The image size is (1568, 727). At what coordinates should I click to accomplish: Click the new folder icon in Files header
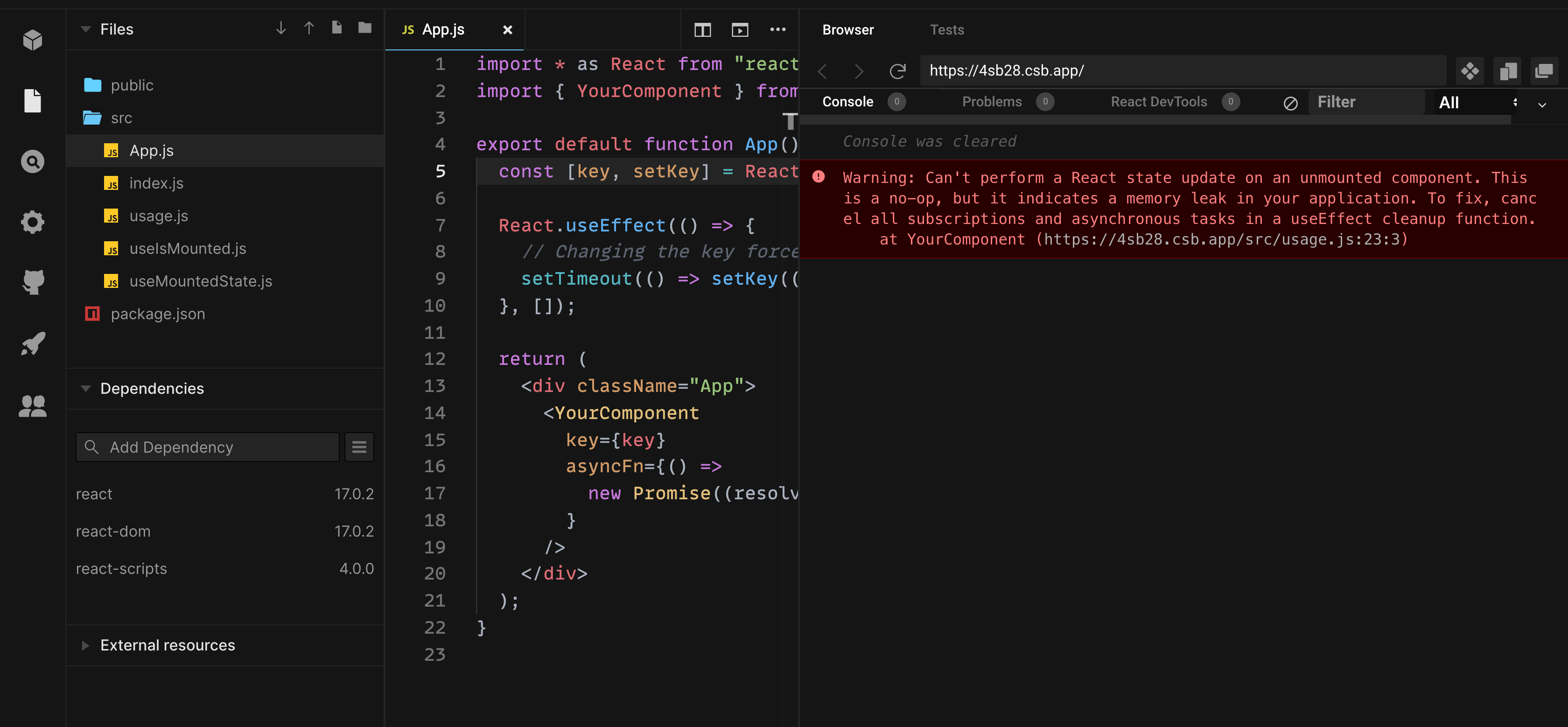(x=364, y=28)
